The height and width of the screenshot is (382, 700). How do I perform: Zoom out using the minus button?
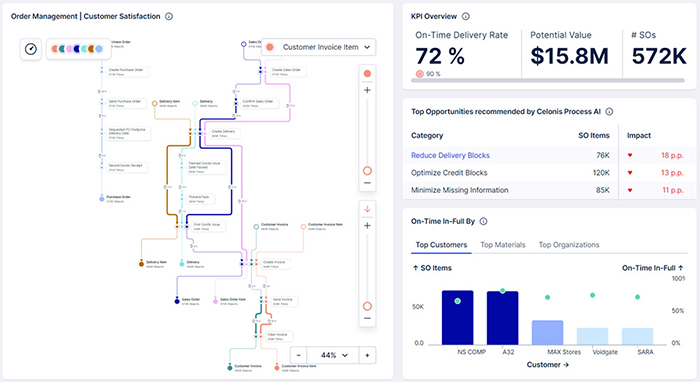(x=299, y=355)
